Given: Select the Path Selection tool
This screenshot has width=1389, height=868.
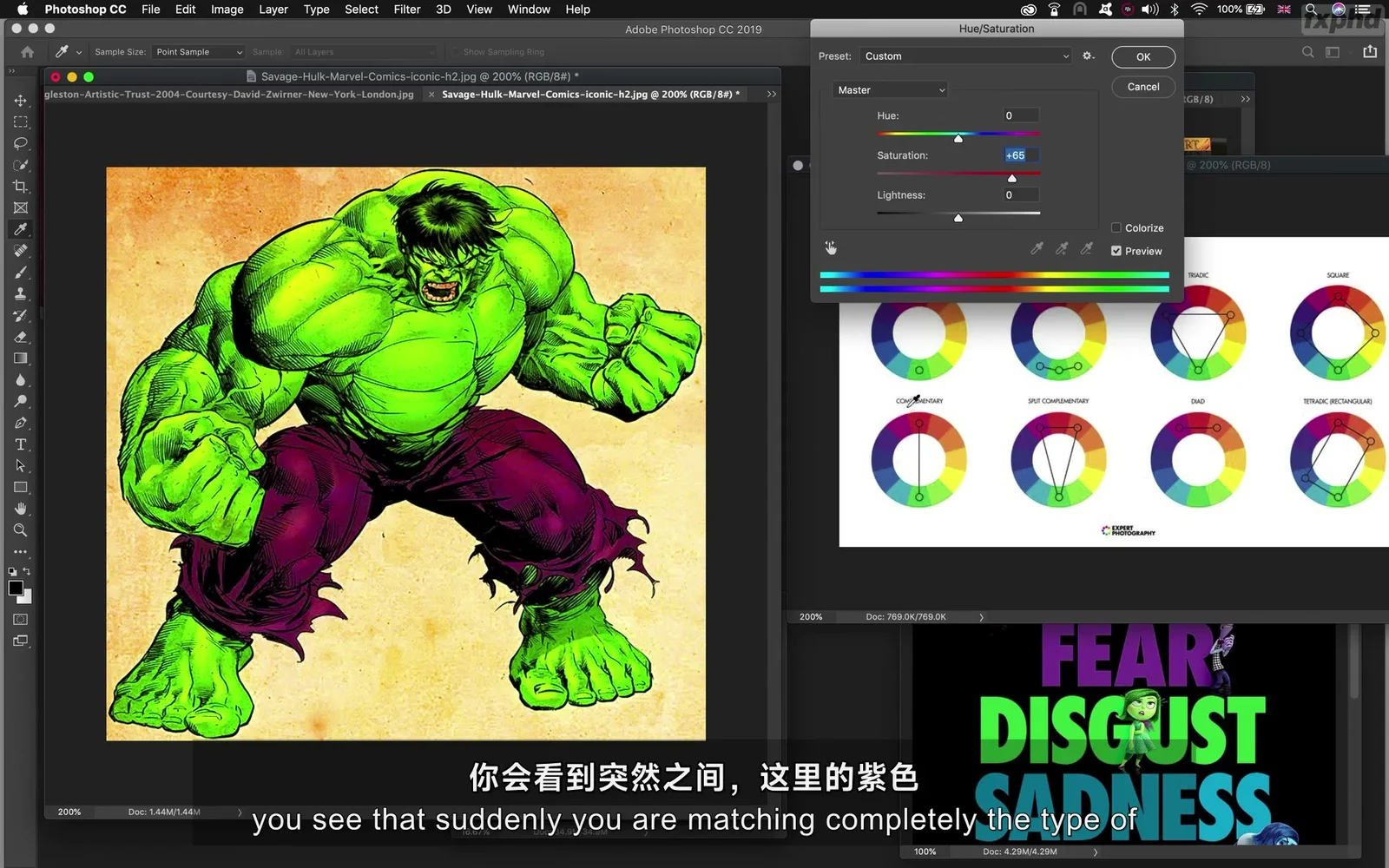Looking at the screenshot, I should pos(21,466).
